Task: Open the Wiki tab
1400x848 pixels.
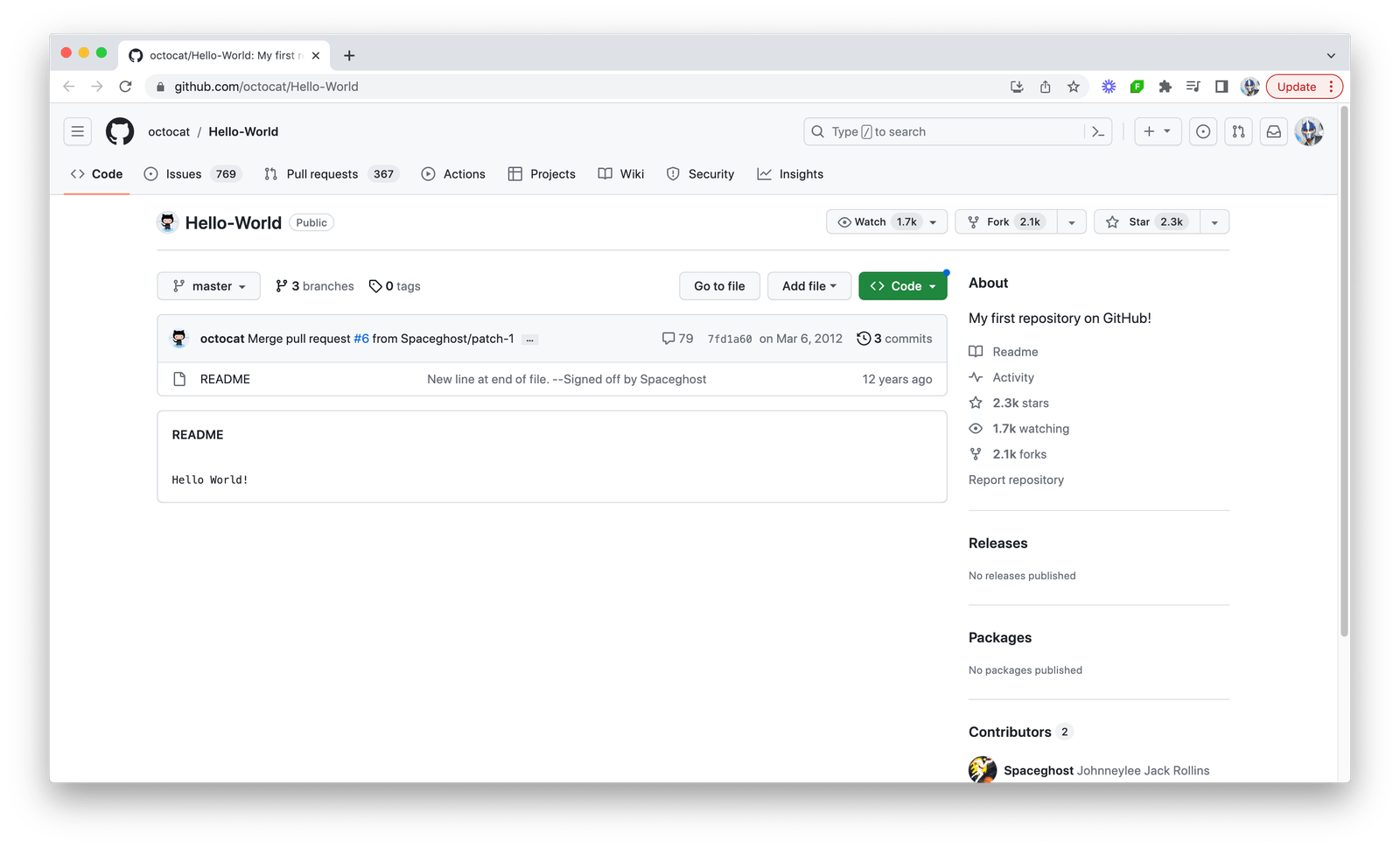Action: pos(621,174)
